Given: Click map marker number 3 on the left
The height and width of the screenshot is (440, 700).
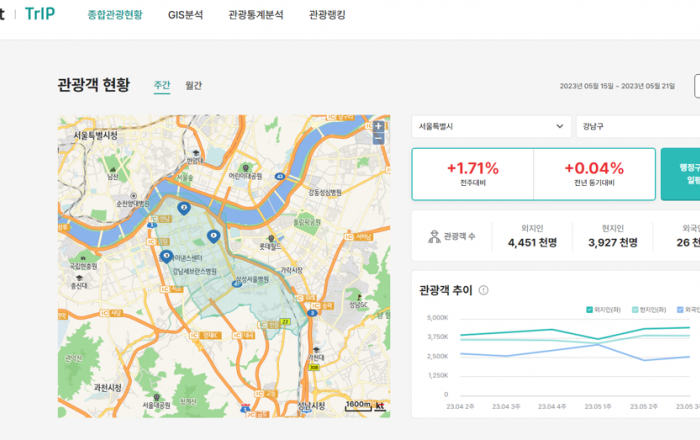Looking at the screenshot, I should tap(166, 256).
